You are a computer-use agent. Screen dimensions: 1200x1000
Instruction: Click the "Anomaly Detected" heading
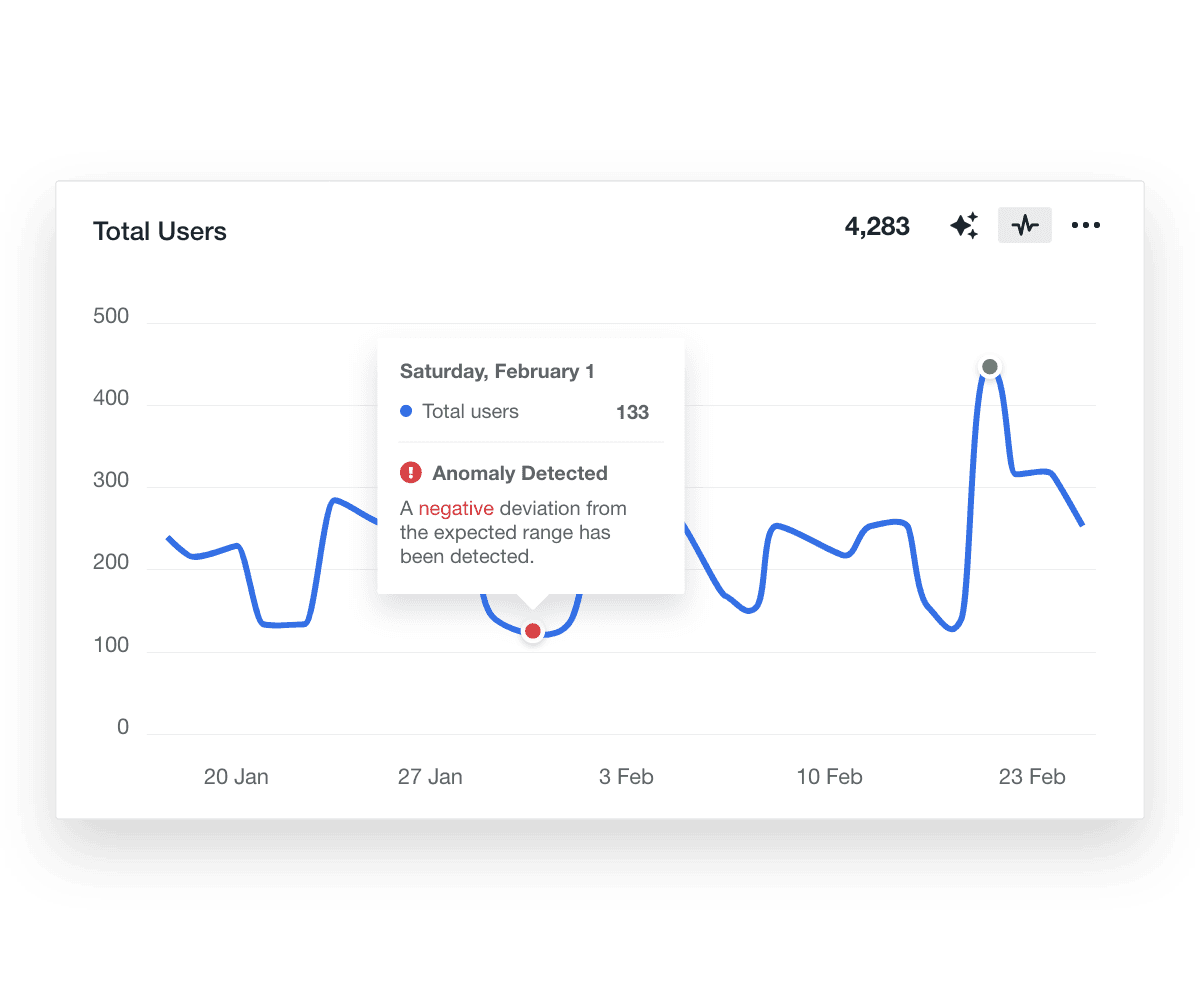[x=520, y=473]
